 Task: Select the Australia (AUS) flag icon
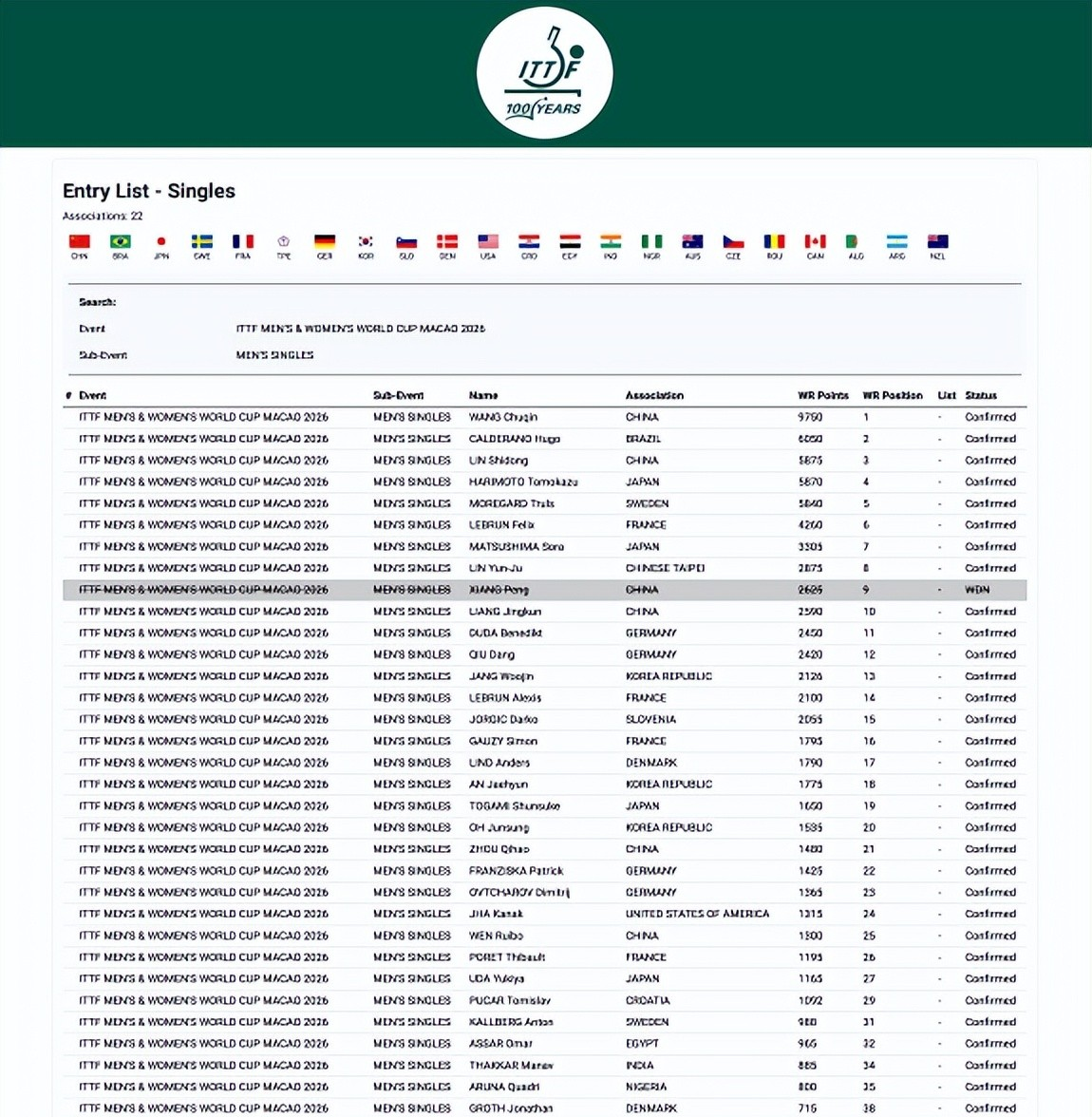coord(692,241)
